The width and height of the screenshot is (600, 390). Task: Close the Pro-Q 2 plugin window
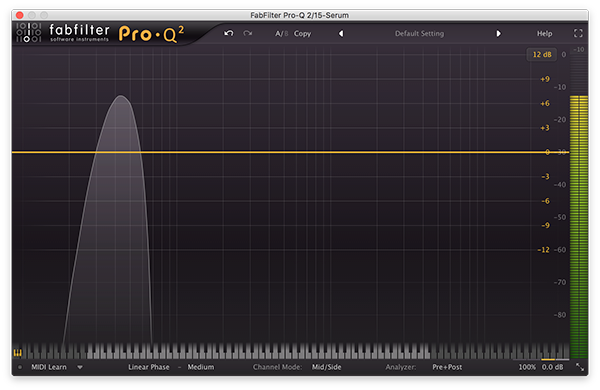tap(20, 15)
